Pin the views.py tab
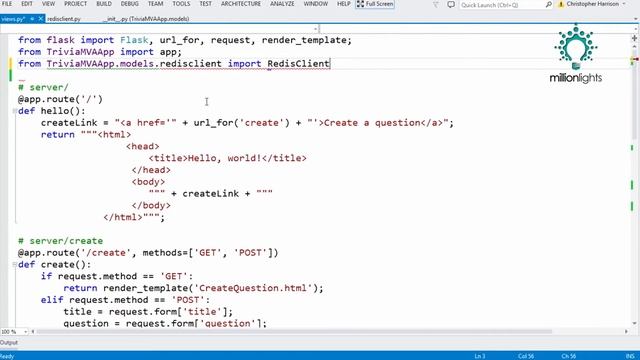640x360 pixels. [32, 19]
